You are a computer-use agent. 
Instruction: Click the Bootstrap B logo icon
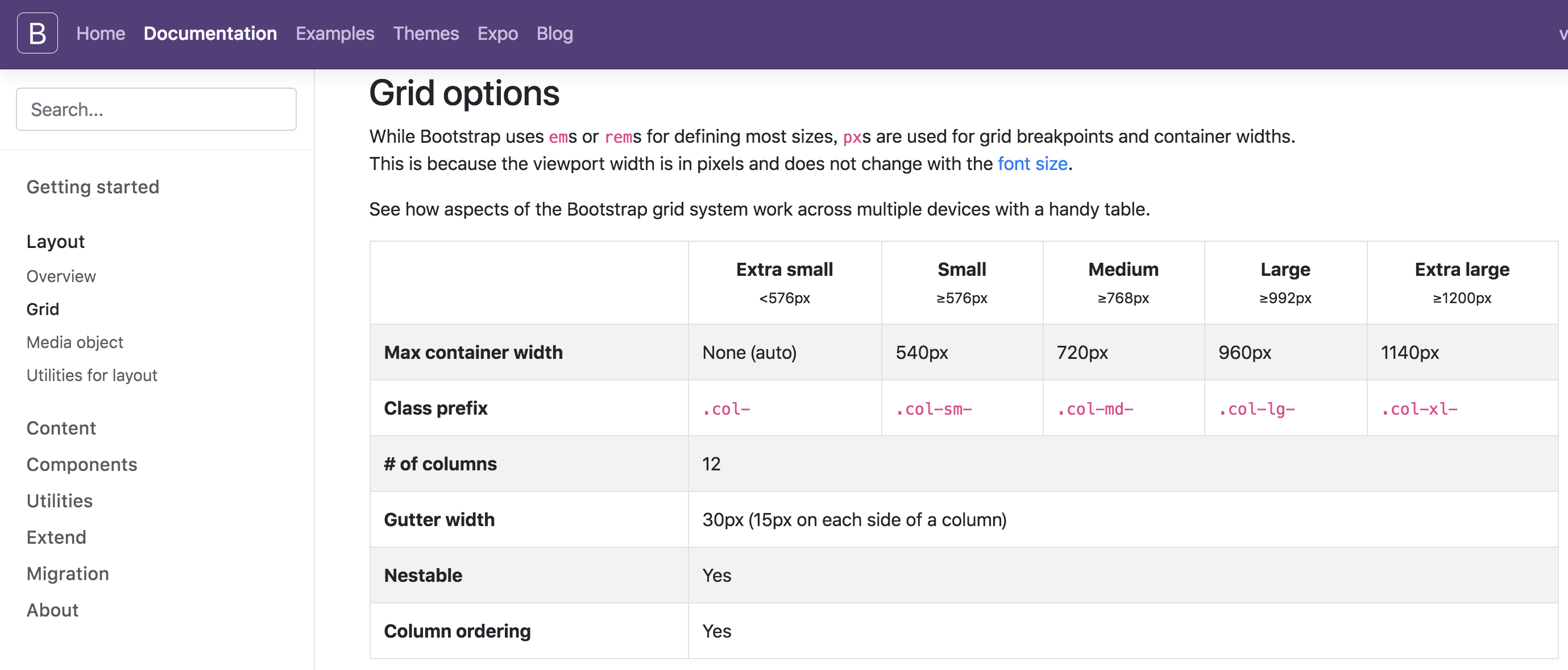37,33
